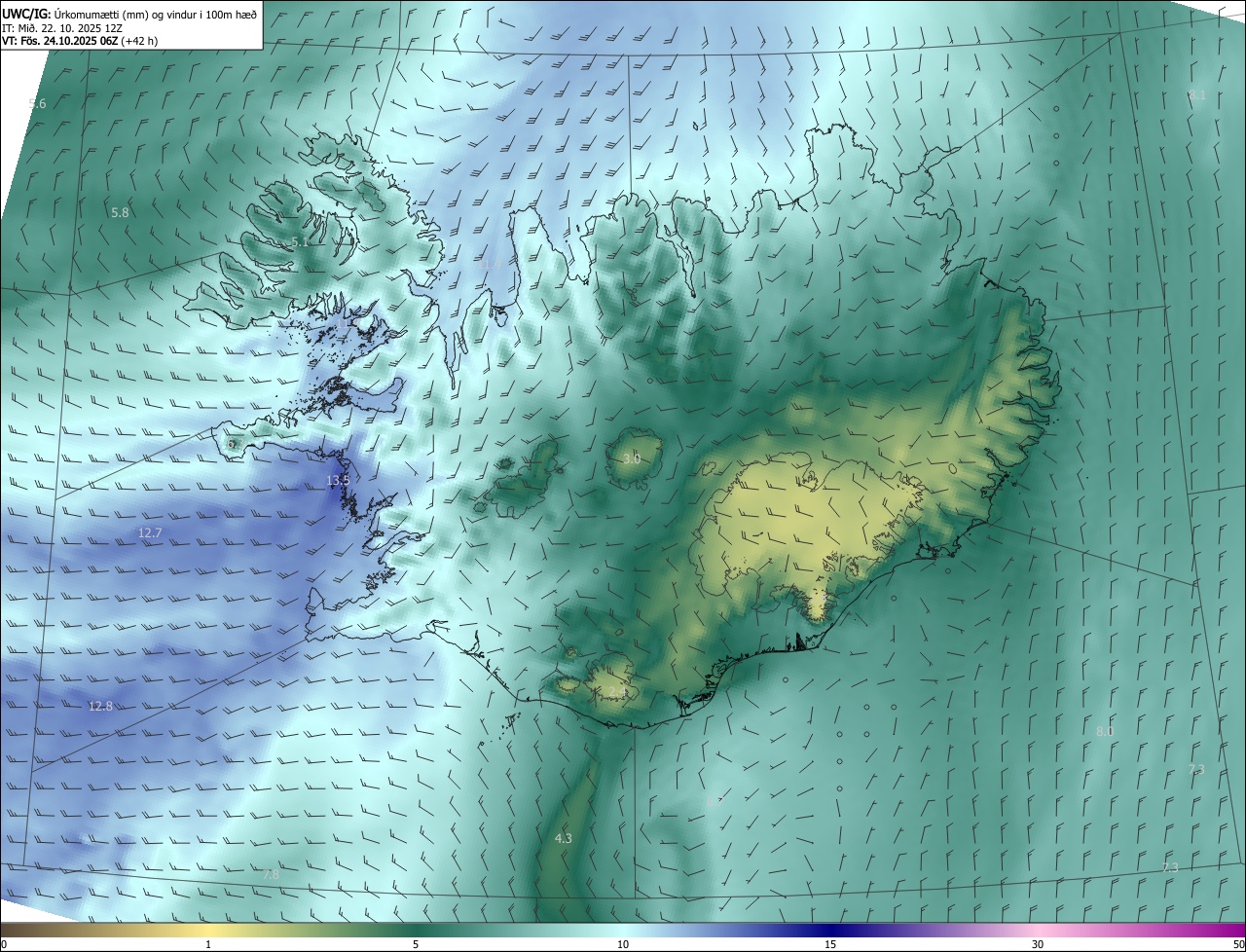Click the colorbar tick label '30'
Image resolution: width=1246 pixels, height=952 pixels.
1038,944
